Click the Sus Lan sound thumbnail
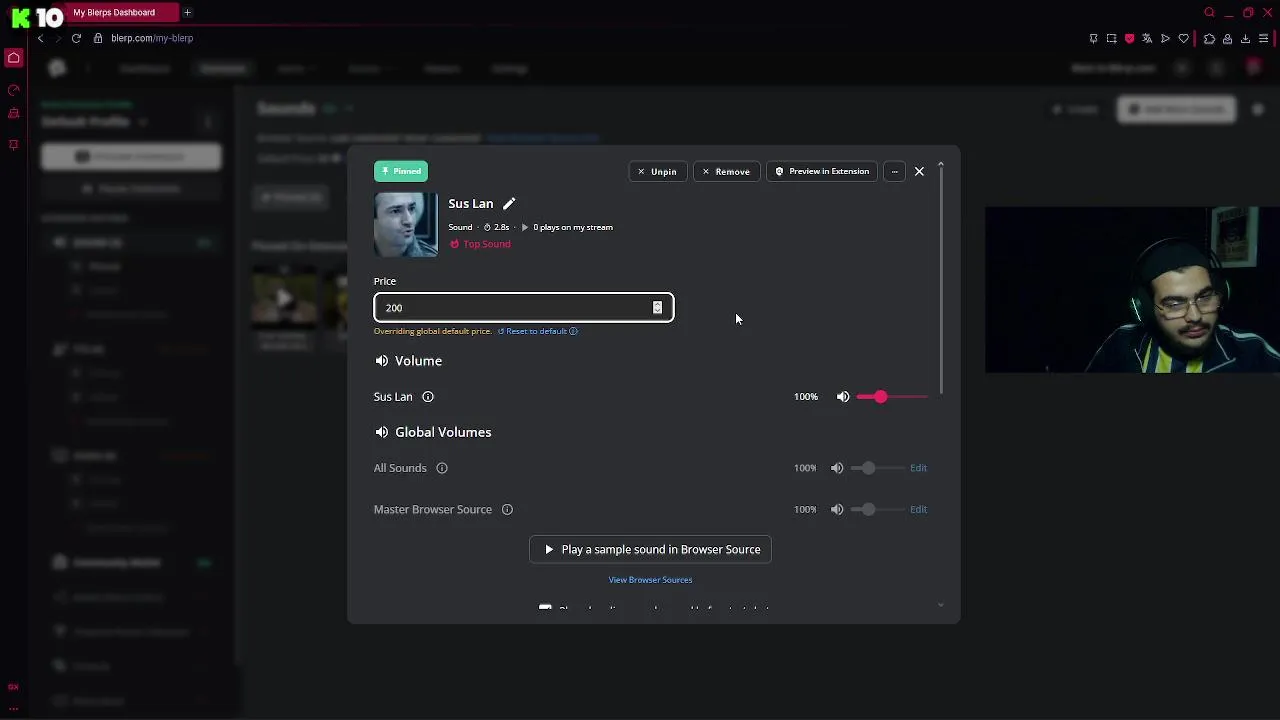The height and width of the screenshot is (720, 1280). point(406,225)
